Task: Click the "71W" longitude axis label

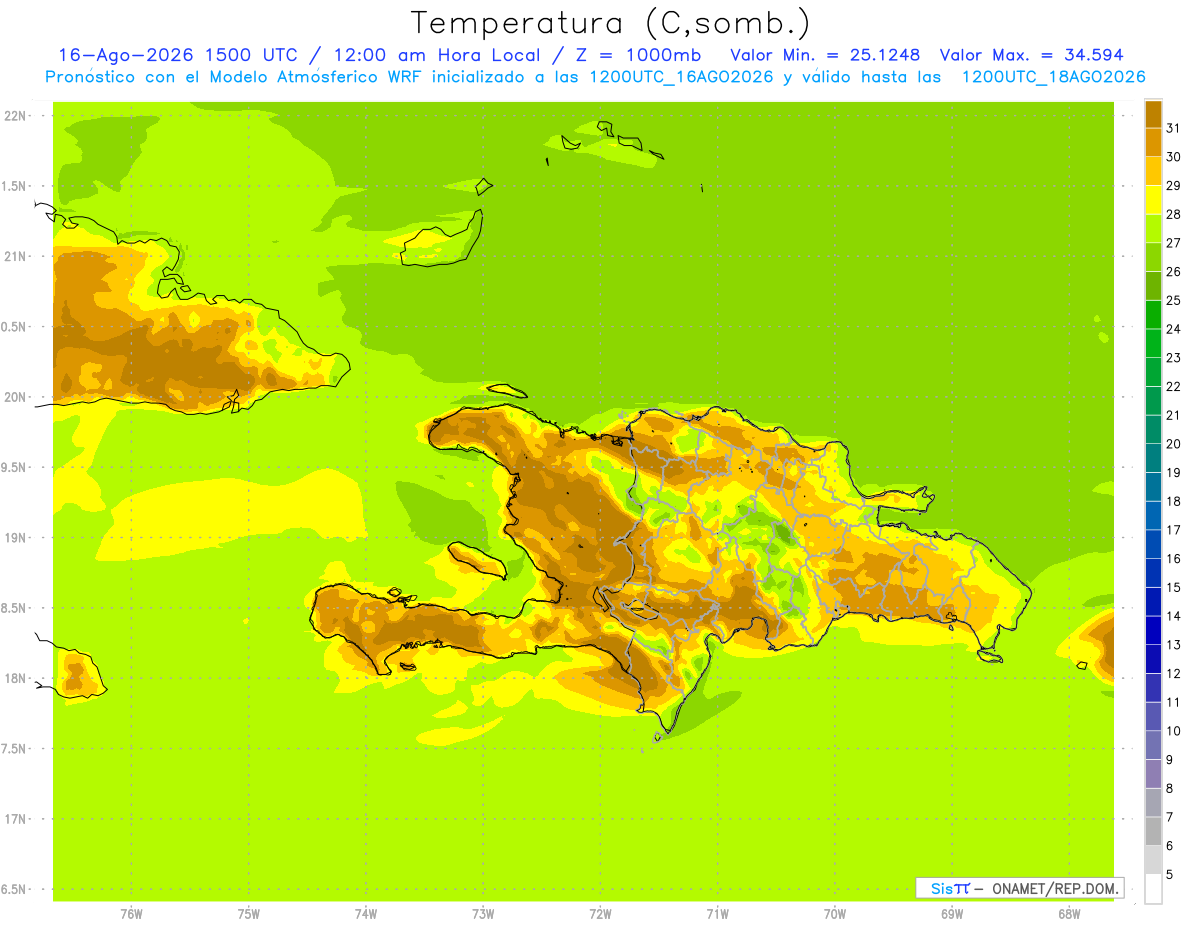Action: coord(717,914)
